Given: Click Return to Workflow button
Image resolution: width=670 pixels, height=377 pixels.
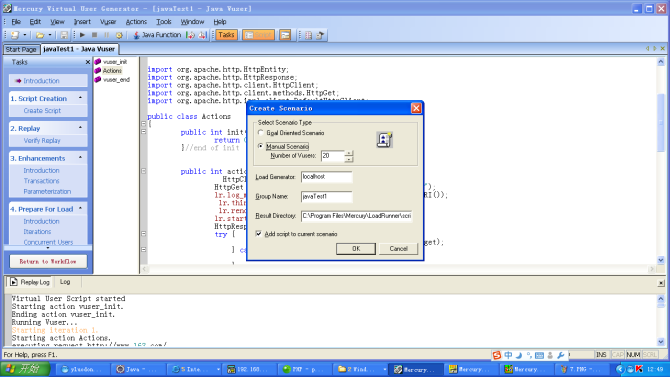Looking at the screenshot, I should pyautogui.click(x=48, y=261).
